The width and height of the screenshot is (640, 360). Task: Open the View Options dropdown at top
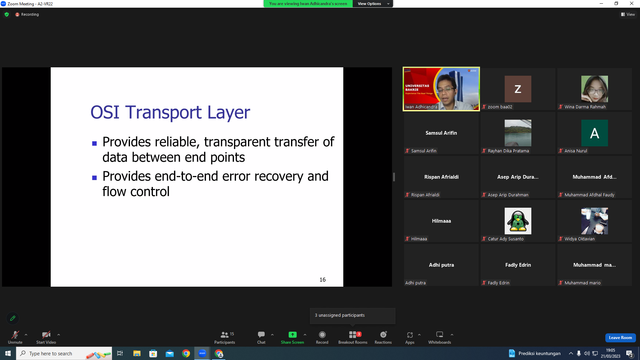[x=373, y=4]
